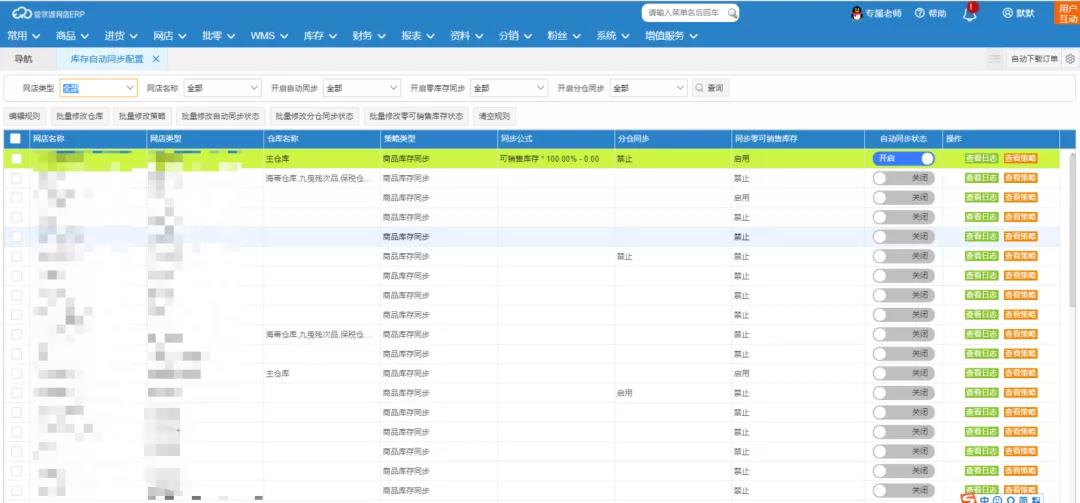
Task: Check the select-all checkbox in table header
Action: tap(15, 139)
